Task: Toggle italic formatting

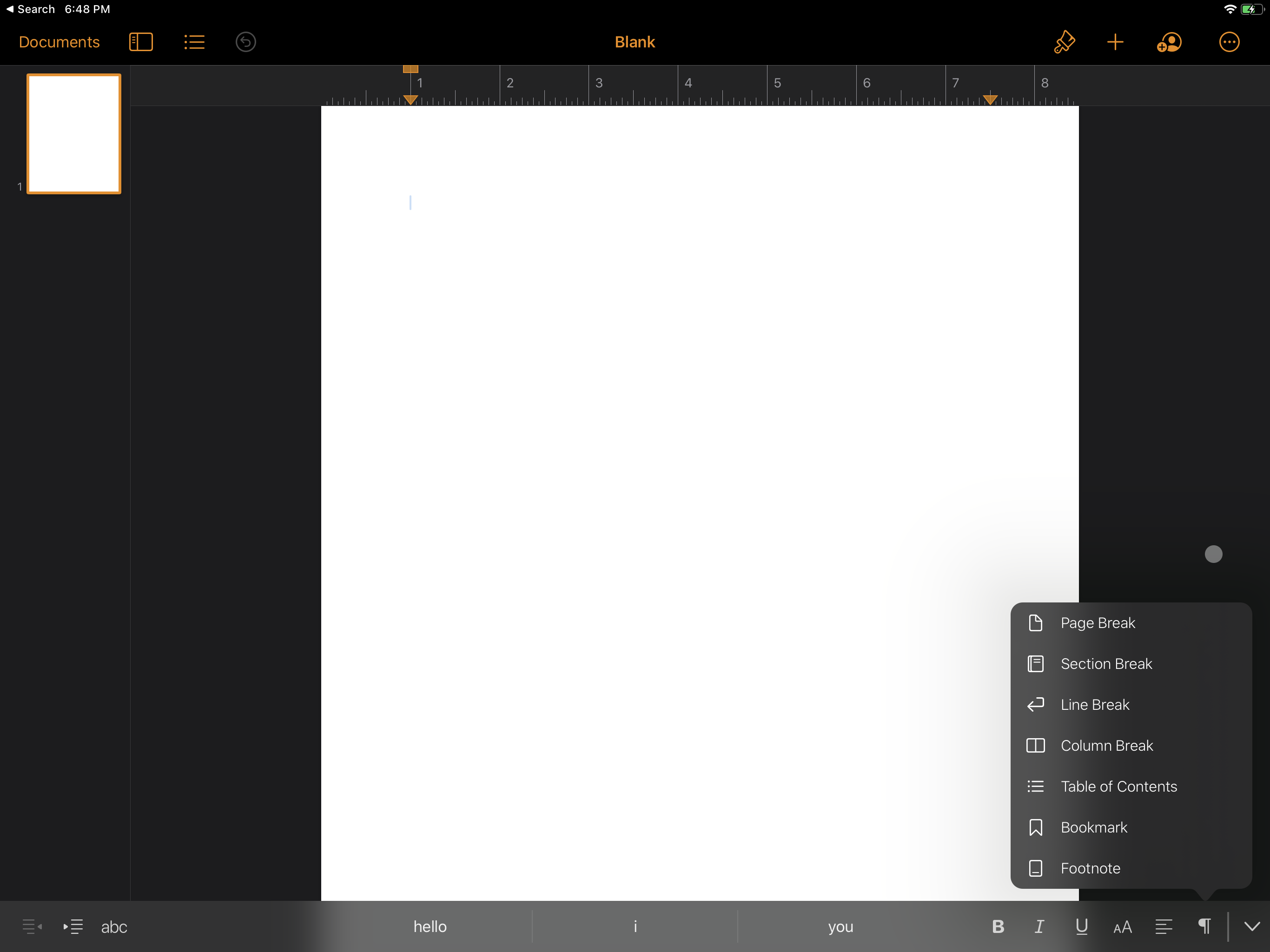Action: (x=1038, y=926)
